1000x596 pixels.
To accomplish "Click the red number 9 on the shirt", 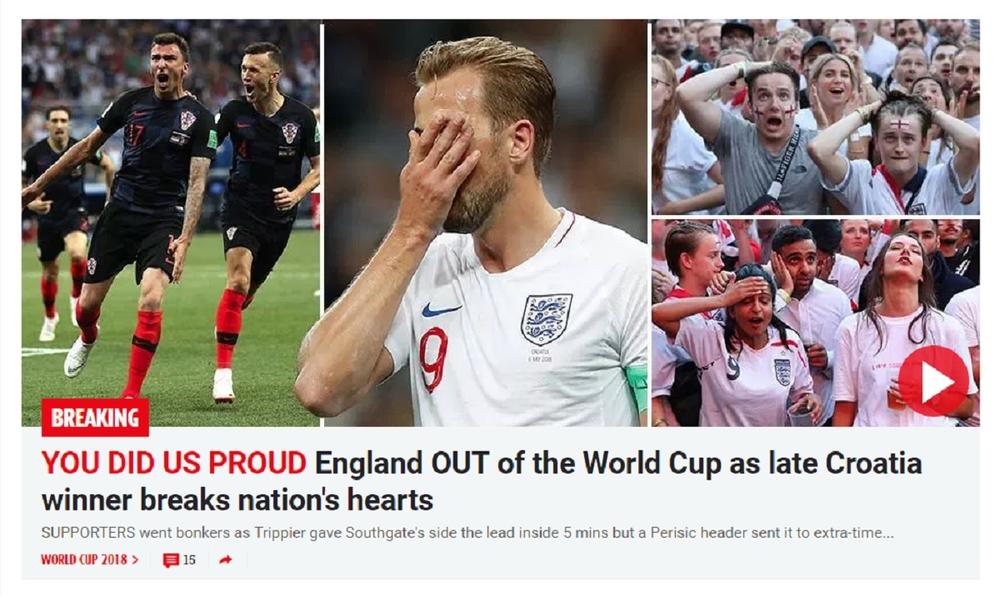I will click(434, 359).
